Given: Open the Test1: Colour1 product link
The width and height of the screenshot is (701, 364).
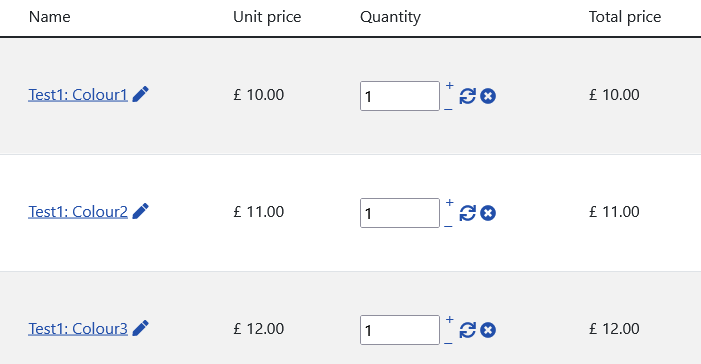Looking at the screenshot, I should [78, 95].
